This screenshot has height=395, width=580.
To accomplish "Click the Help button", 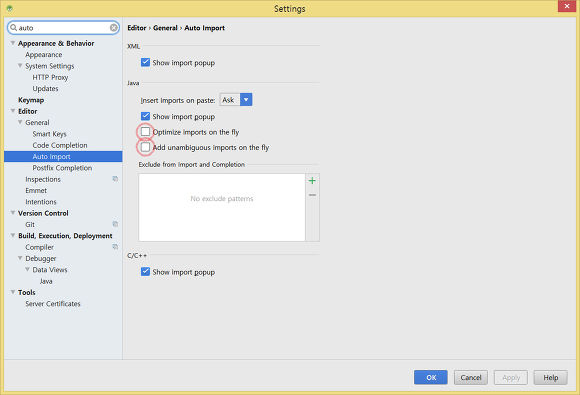I will tap(550, 377).
